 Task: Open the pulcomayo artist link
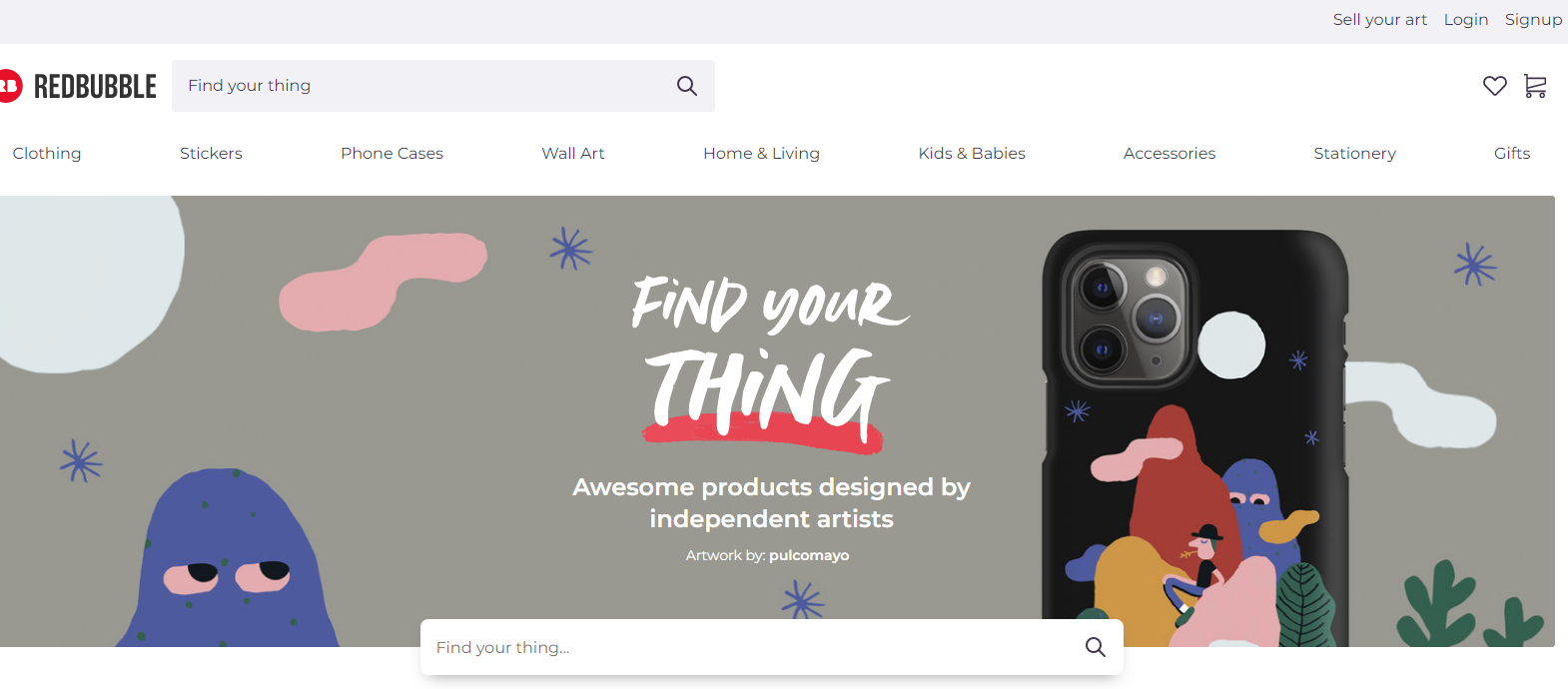[x=809, y=555]
